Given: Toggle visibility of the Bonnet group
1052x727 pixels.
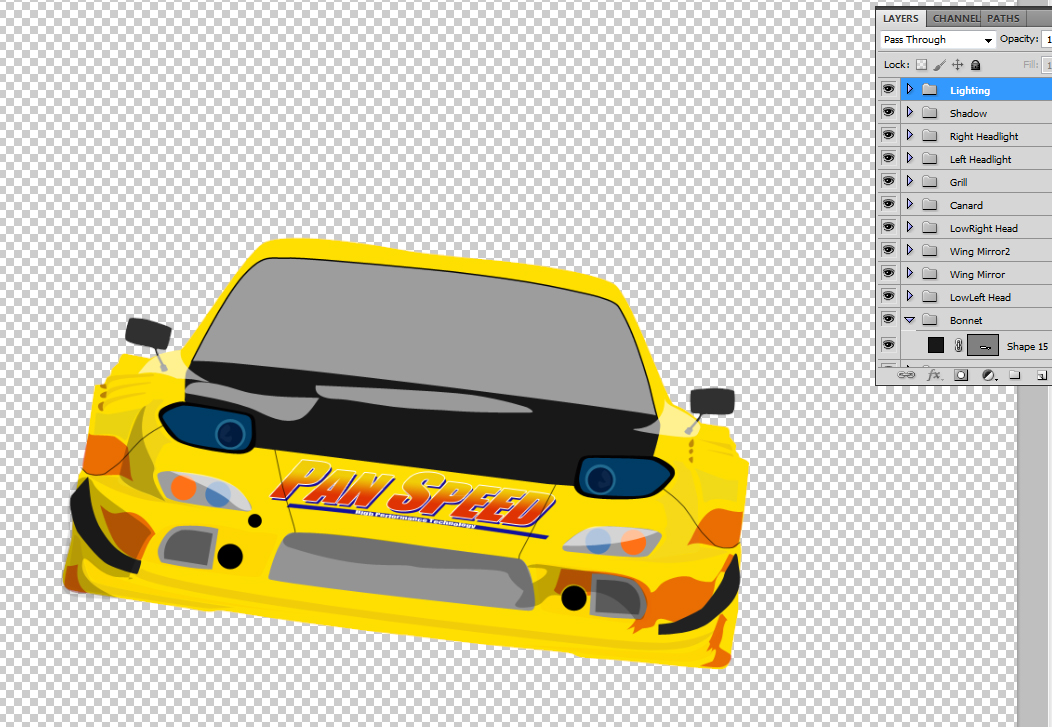Looking at the screenshot, I should point(888,319).
